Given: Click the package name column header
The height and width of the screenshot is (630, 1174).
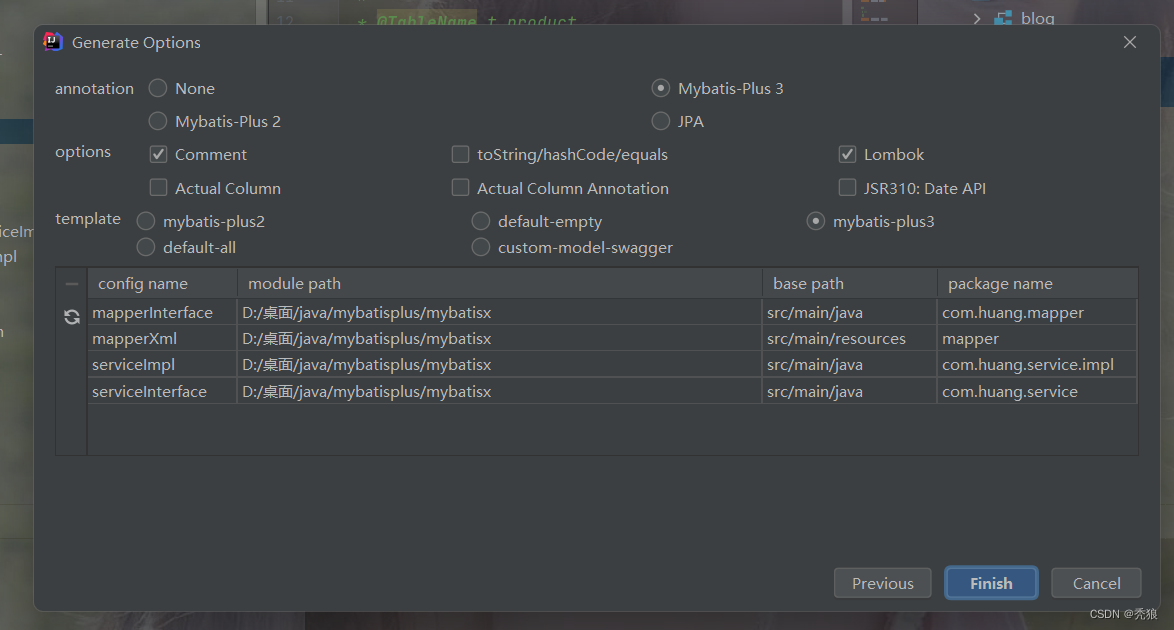Looking at the screenshot, I should click(1038, 283).
